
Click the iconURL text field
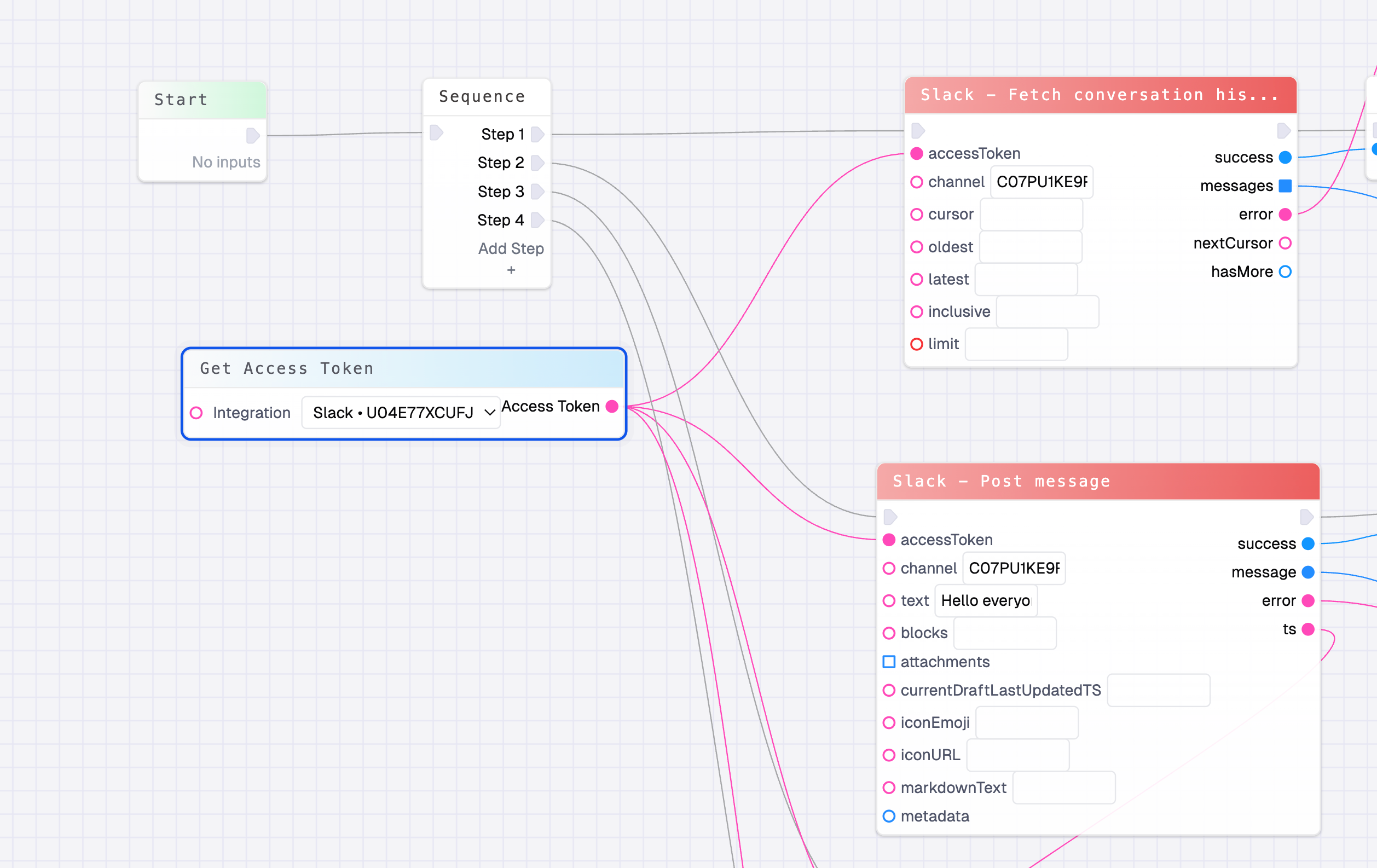point(1018,755)
